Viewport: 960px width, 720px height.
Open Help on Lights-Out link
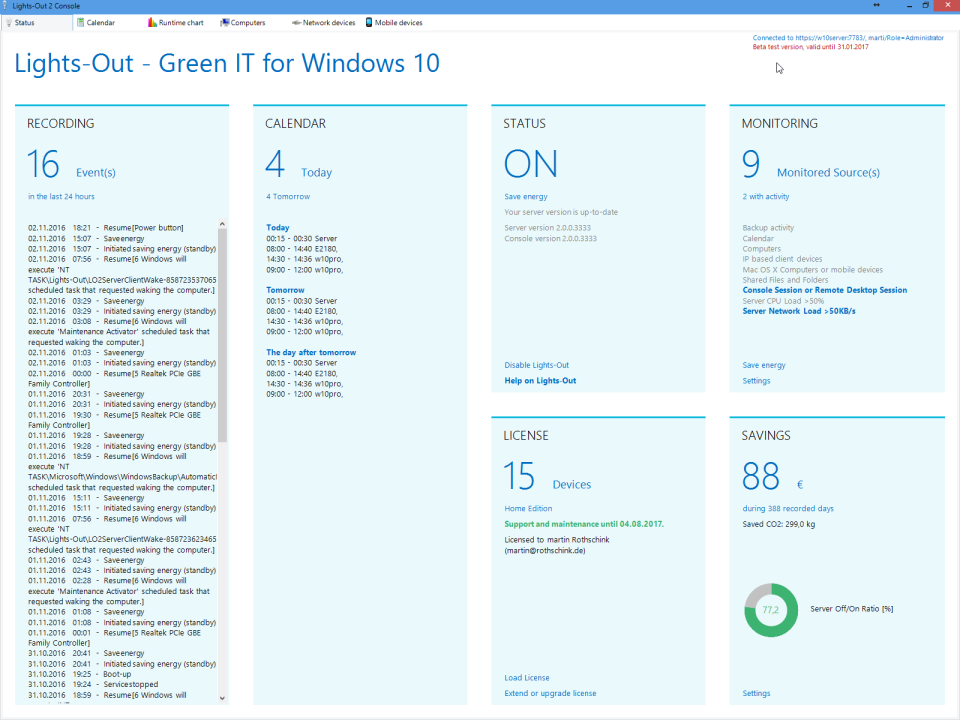click(x=540, y=381)
